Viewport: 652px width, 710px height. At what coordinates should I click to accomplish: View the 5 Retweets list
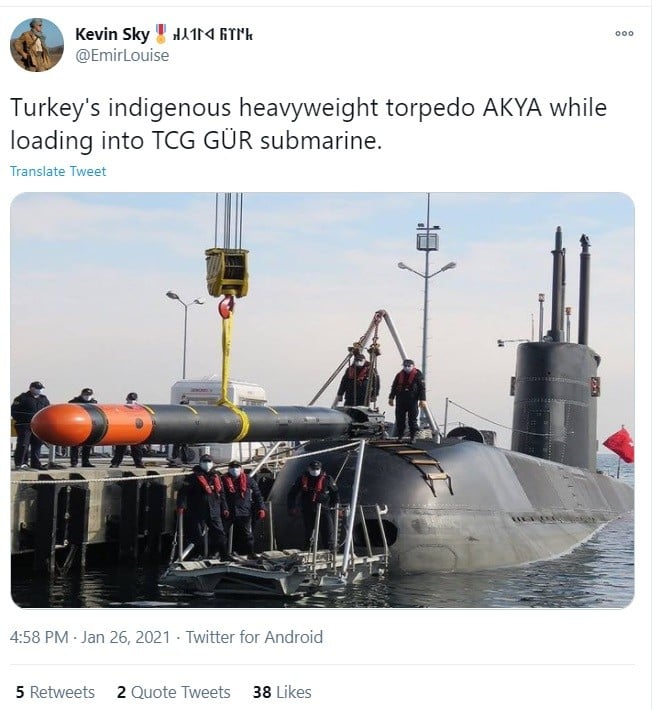pyautogui.click(x=55, y=692)
